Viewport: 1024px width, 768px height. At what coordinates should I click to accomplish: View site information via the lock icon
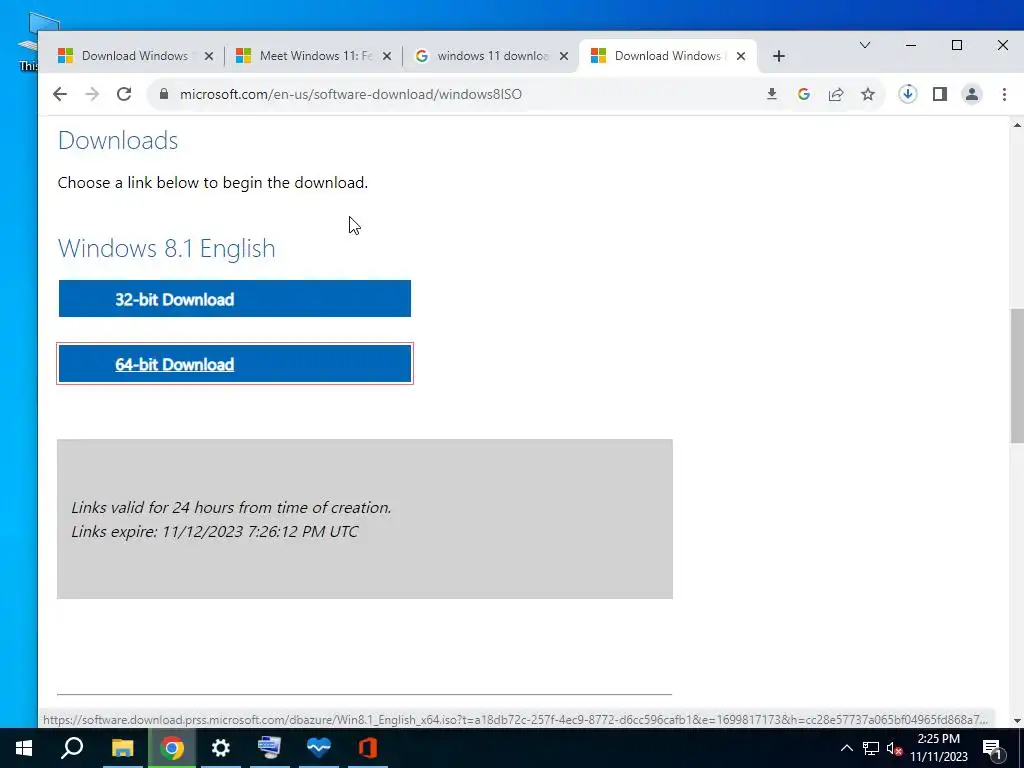click(x=163, y=94)
